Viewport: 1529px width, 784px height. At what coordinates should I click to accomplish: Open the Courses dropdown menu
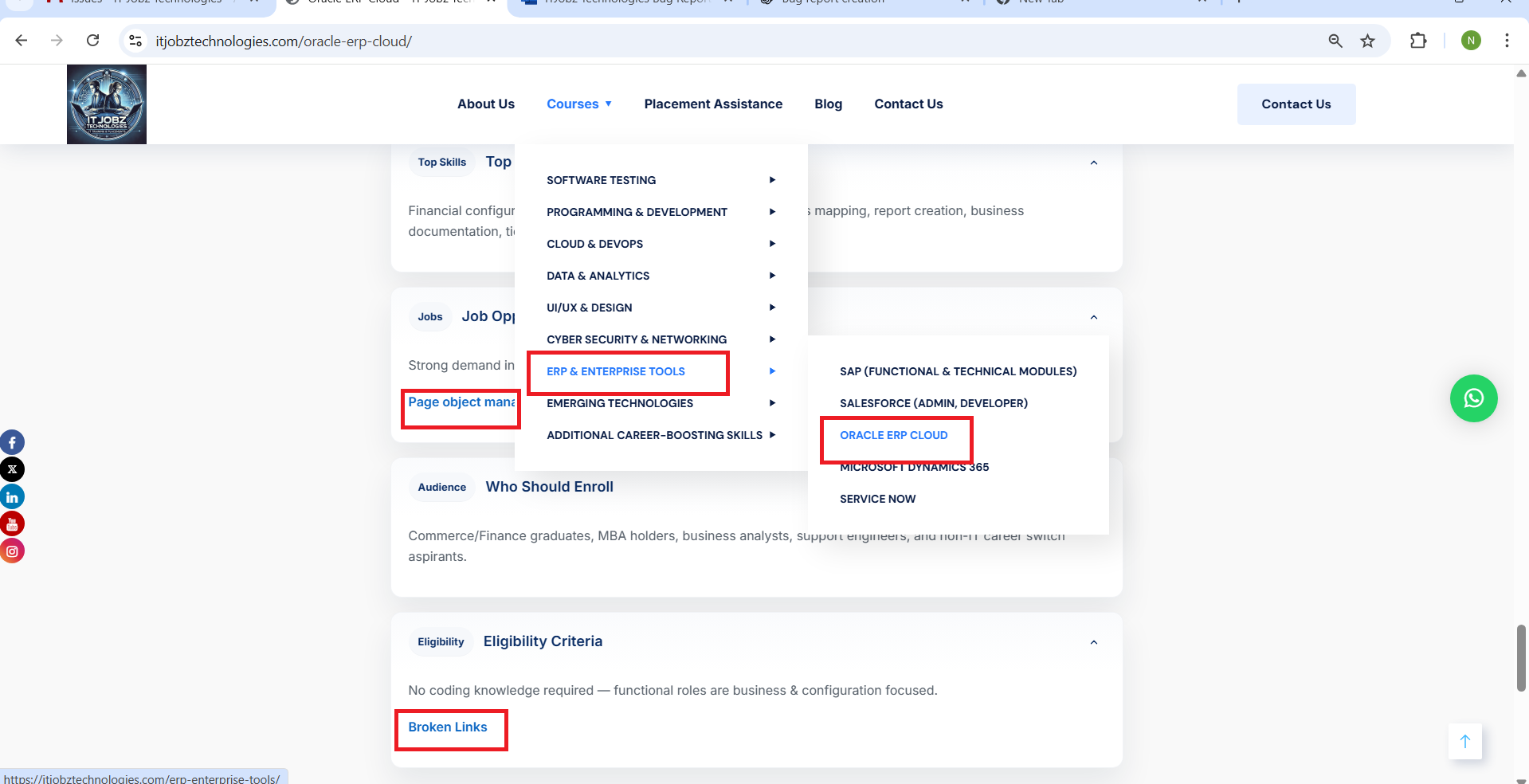coord(578,104)
